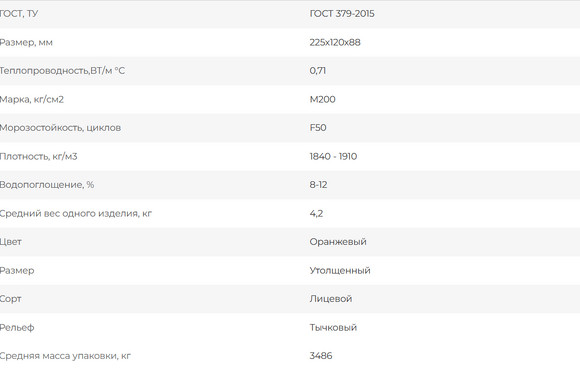Select the Оранжевый color value
Screen dimensions: 580x370
pos(338,242)
